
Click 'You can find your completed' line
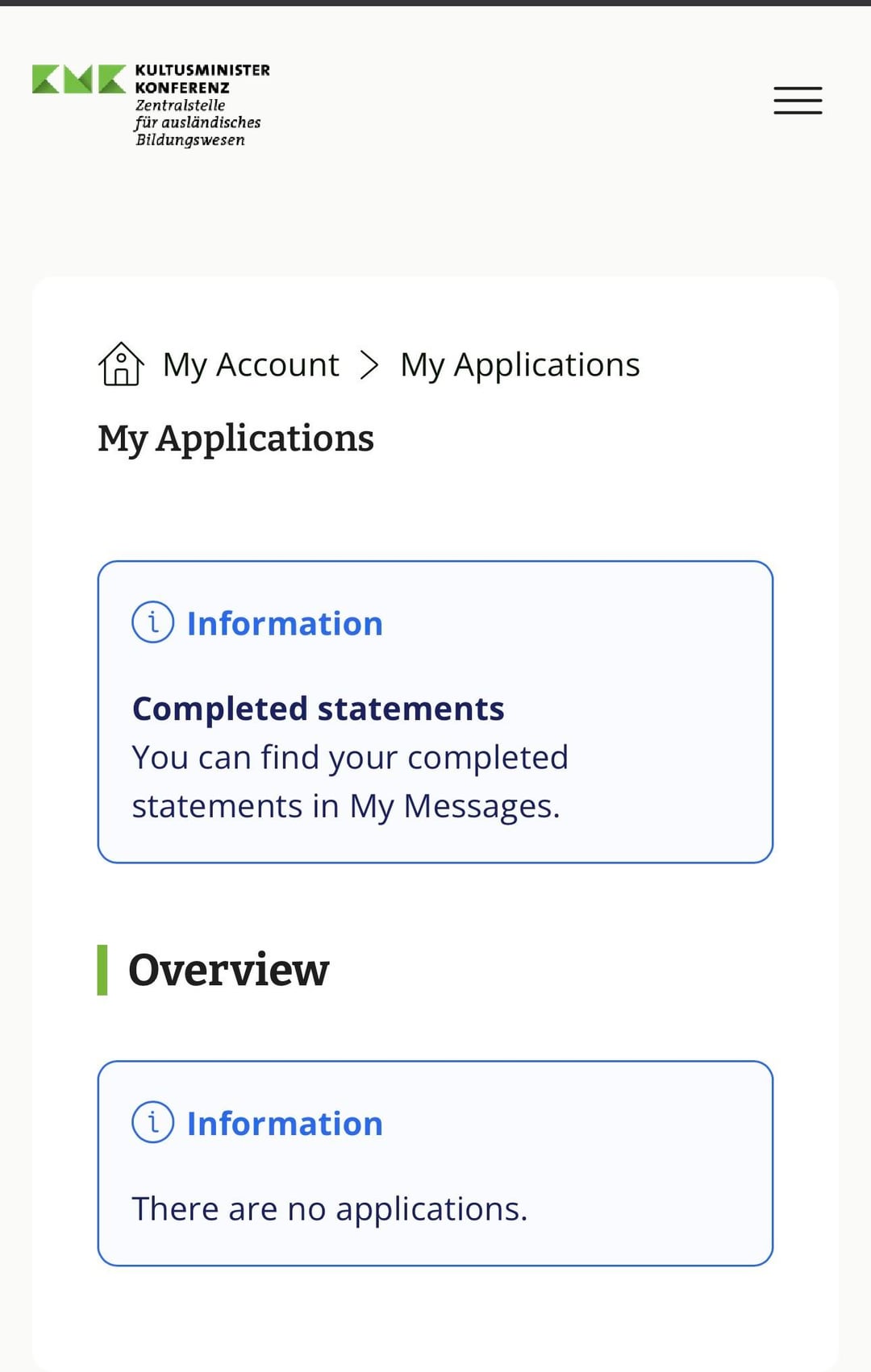pyautogui.click(x=350, y=758)
